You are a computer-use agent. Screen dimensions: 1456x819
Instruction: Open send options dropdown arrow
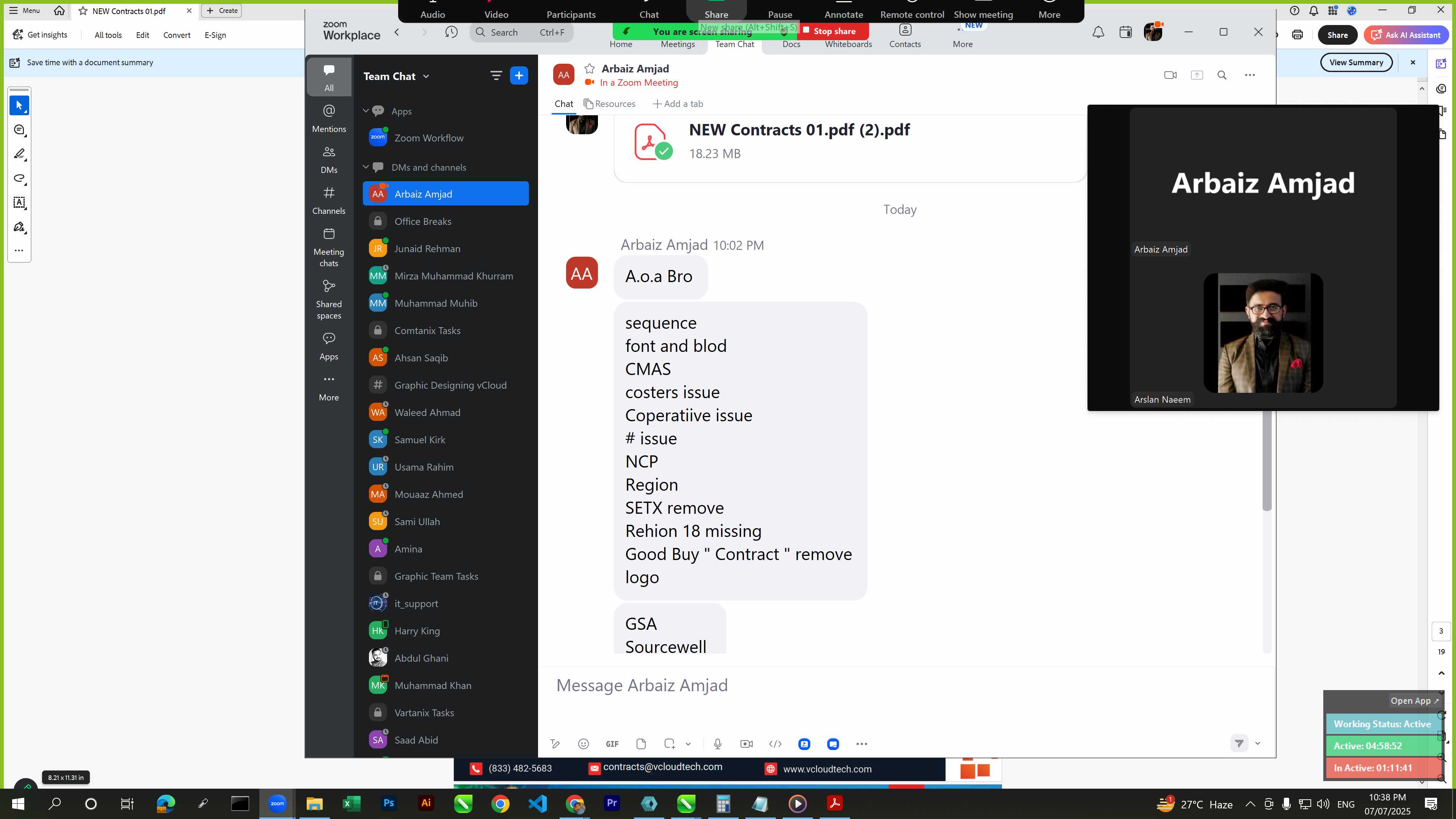1258,743
